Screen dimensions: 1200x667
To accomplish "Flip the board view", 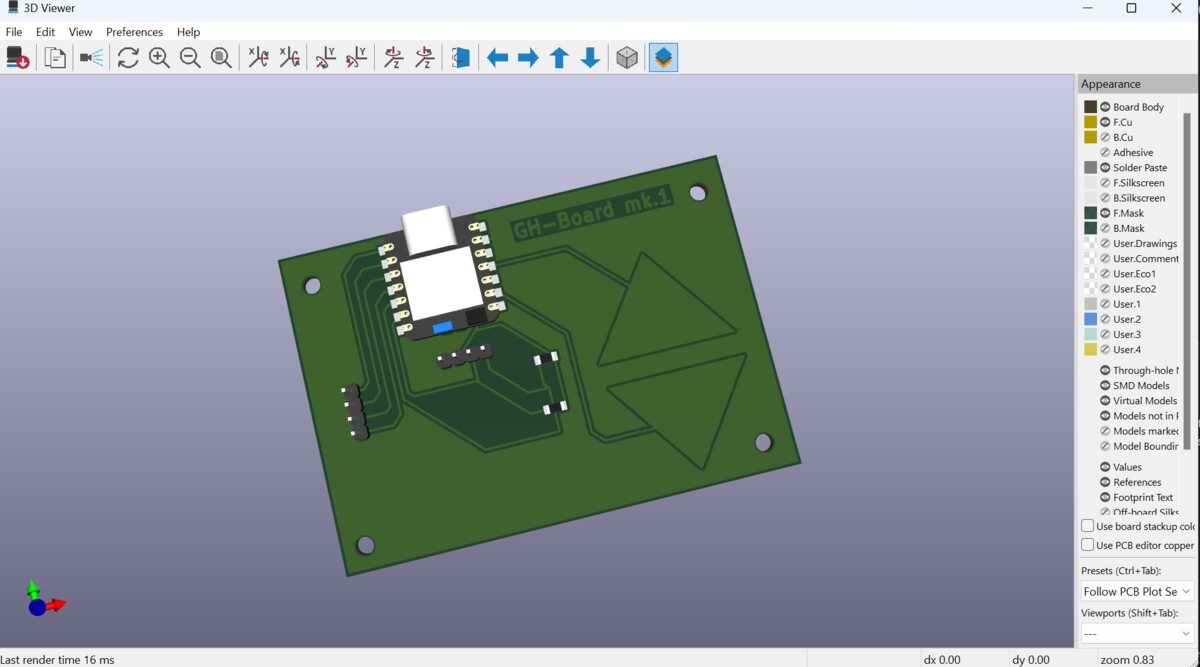I will (461, 57).
